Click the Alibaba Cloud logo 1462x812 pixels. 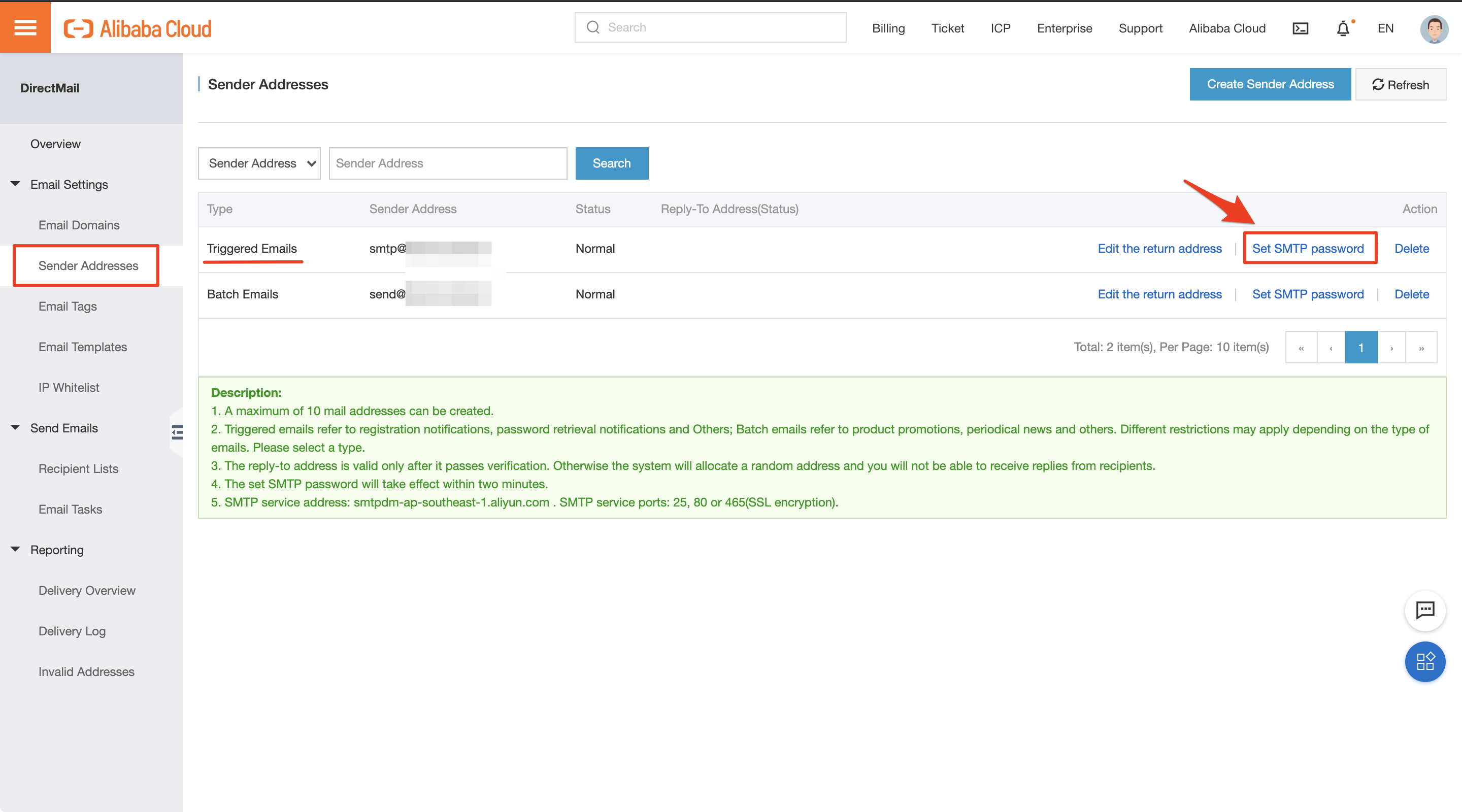[138, 28]
